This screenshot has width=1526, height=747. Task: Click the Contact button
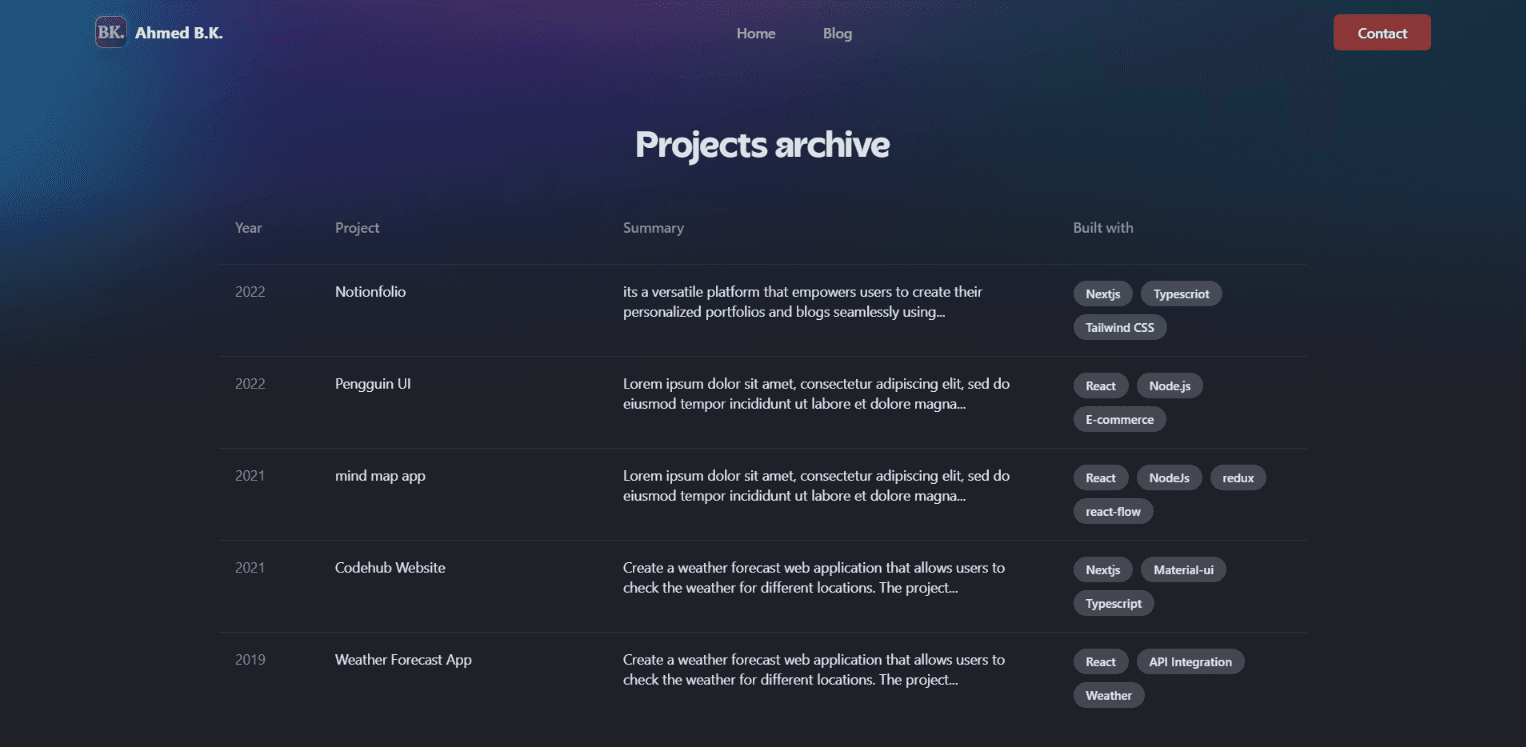(x=1382, y=32)
